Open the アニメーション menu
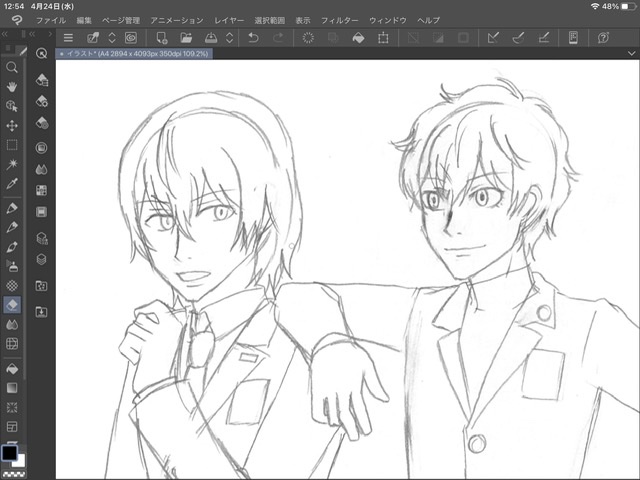 (177, 20)
